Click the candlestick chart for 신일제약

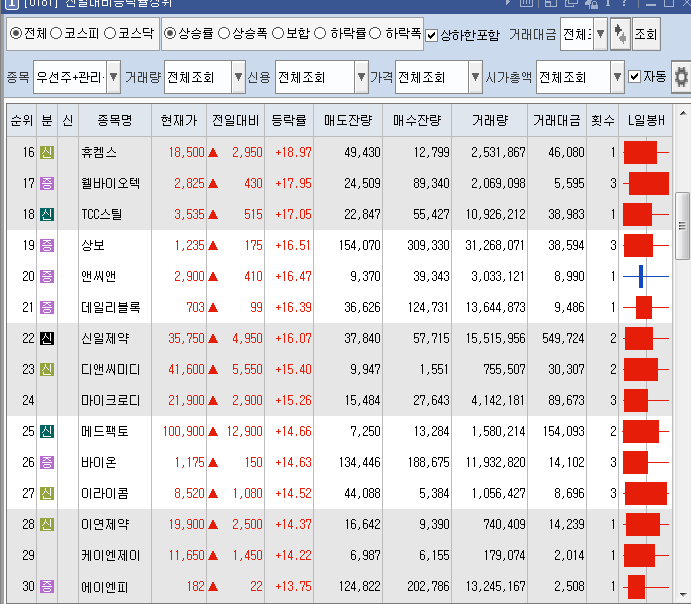click(x=646, y=338)
